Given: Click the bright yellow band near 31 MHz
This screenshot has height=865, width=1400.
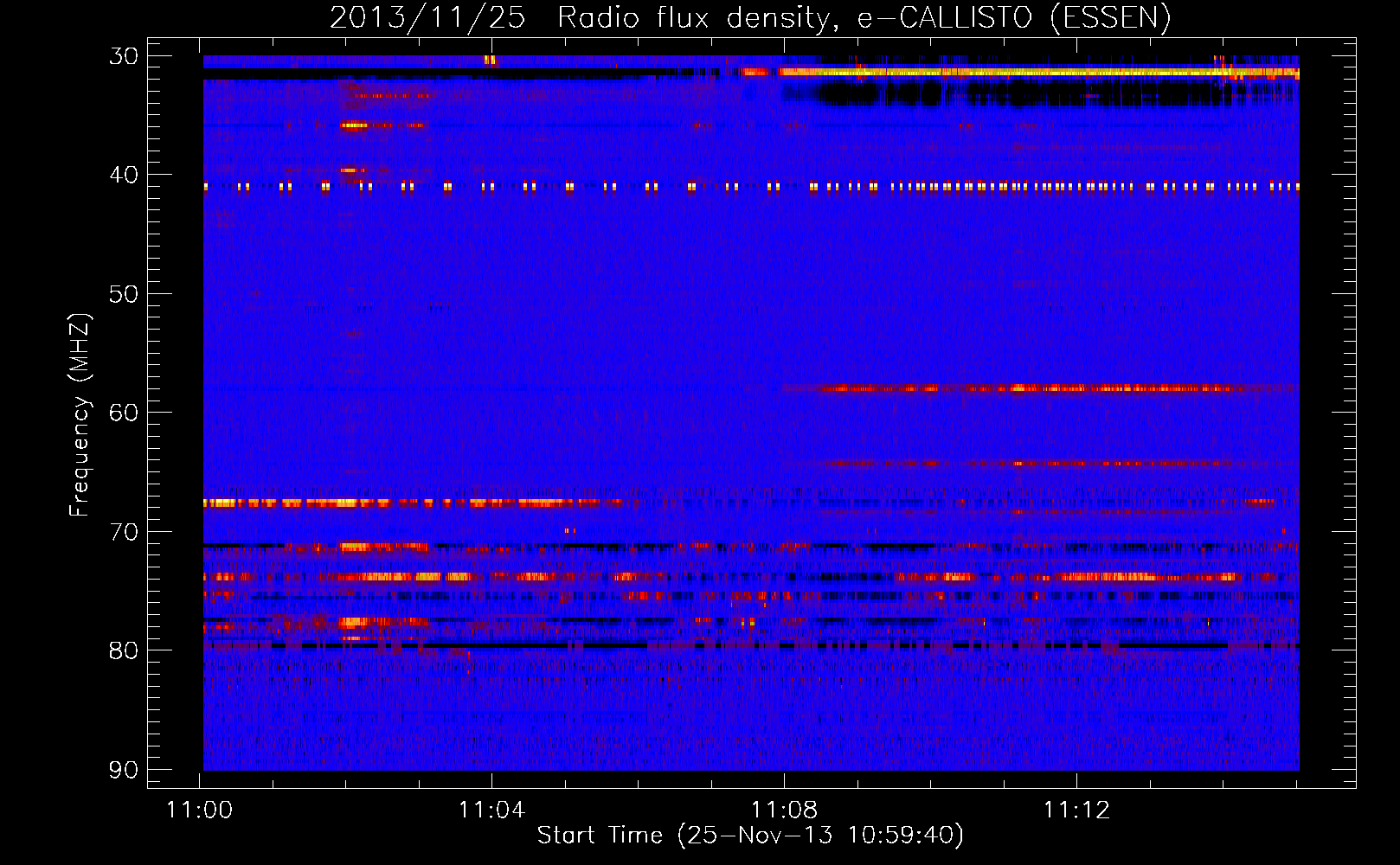Looking at the screenshot, I should point(1038,73).
